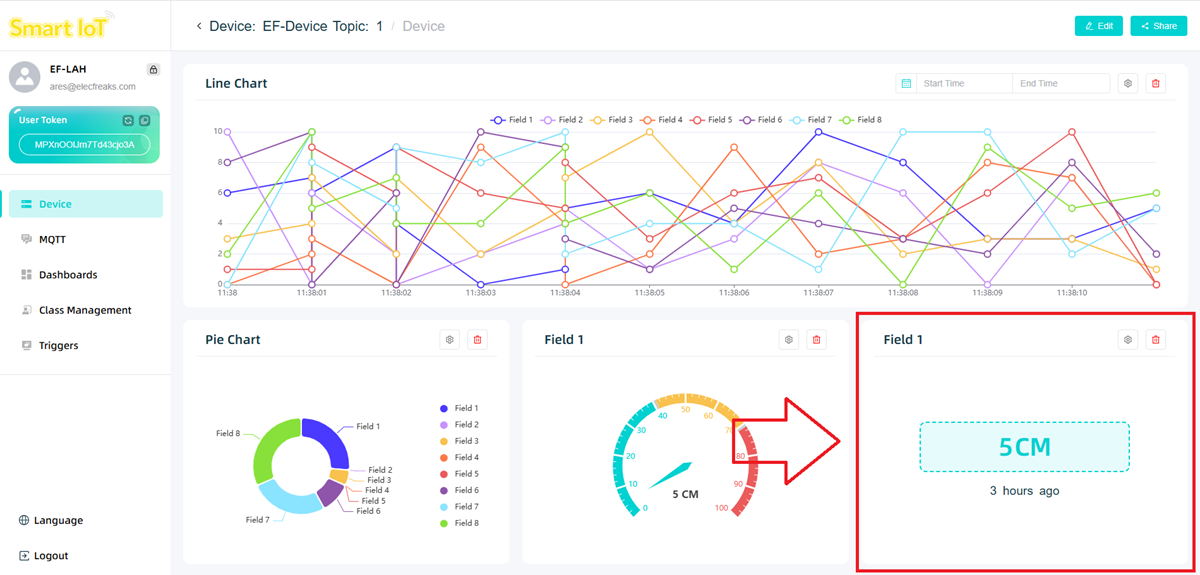The image size is (1200, 575).
Task: Open settings for Field 1 text widget
Action: (1128, 340)
